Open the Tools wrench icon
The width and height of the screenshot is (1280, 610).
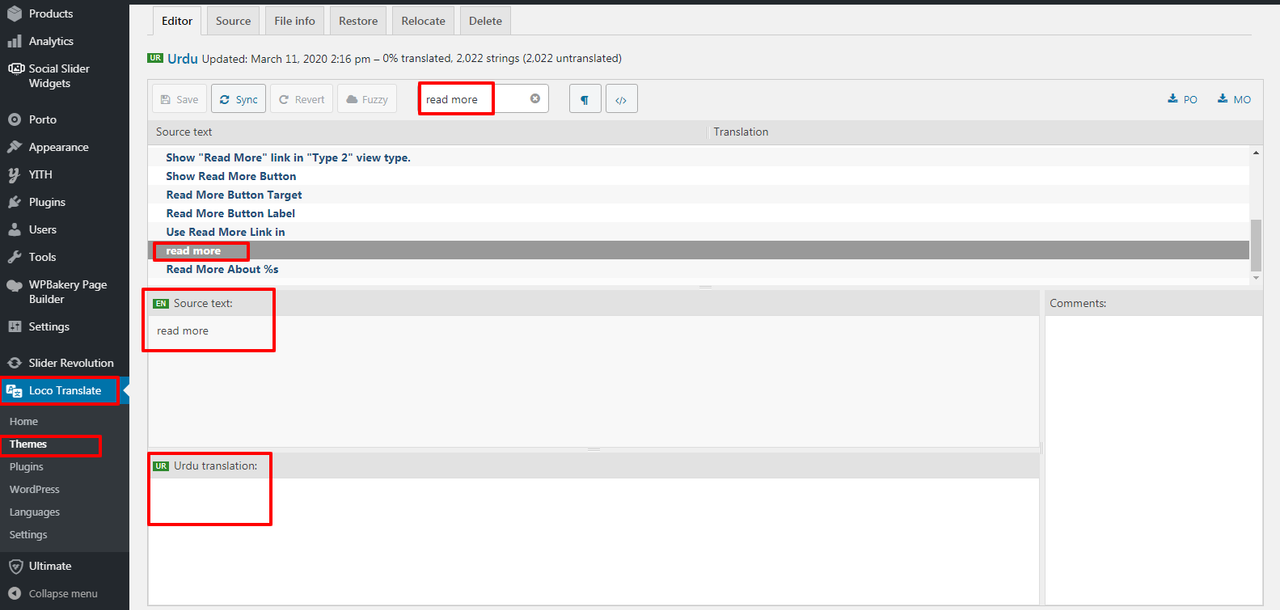coord(15,257)
